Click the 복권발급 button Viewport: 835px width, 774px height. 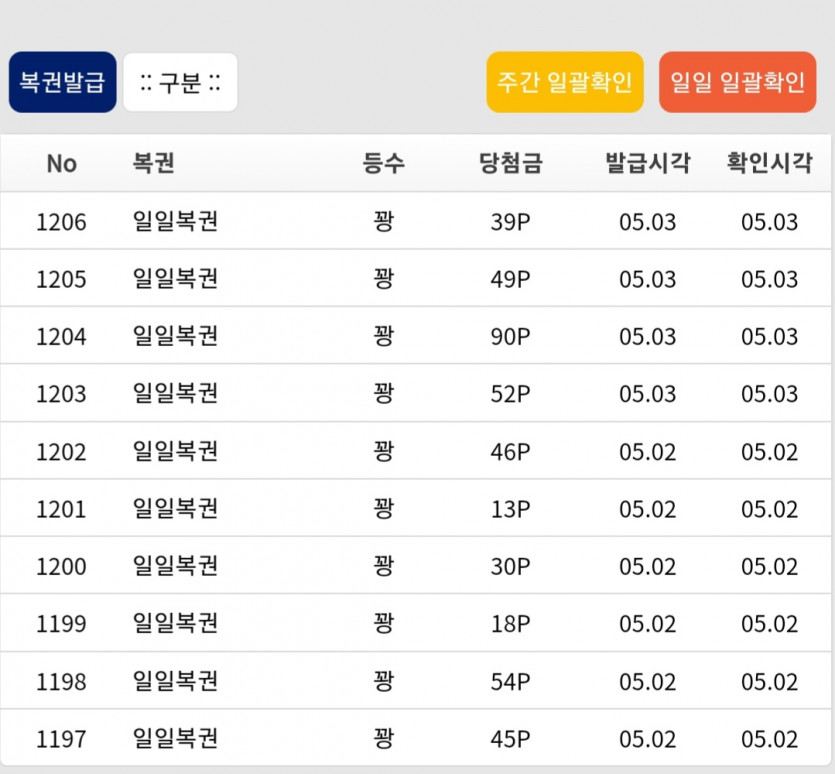62,82
